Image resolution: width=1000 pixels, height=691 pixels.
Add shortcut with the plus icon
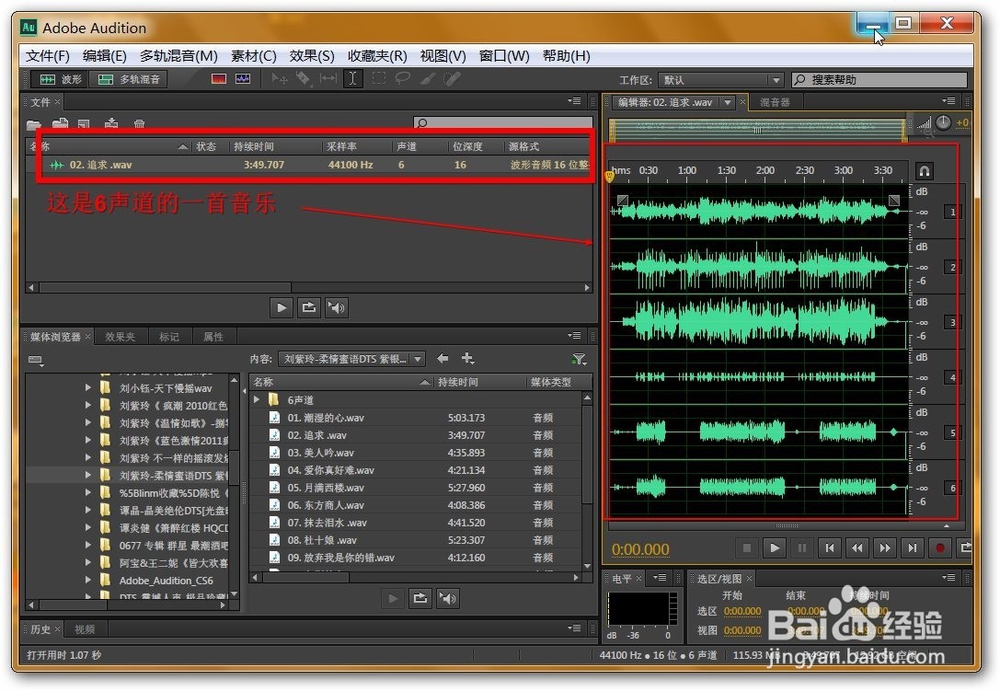coord(467,359)
